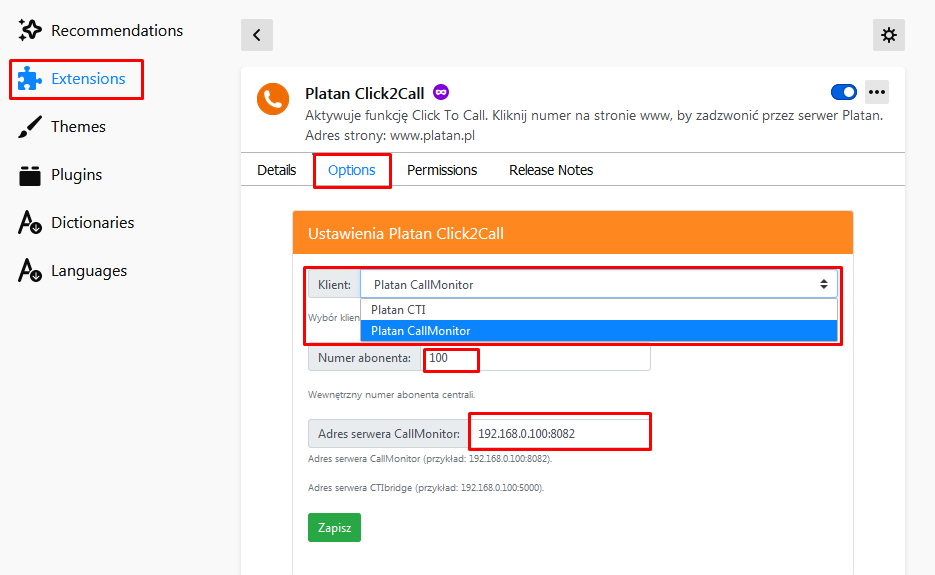Open the Themes section
935x575 pixels.
point(62,126)
